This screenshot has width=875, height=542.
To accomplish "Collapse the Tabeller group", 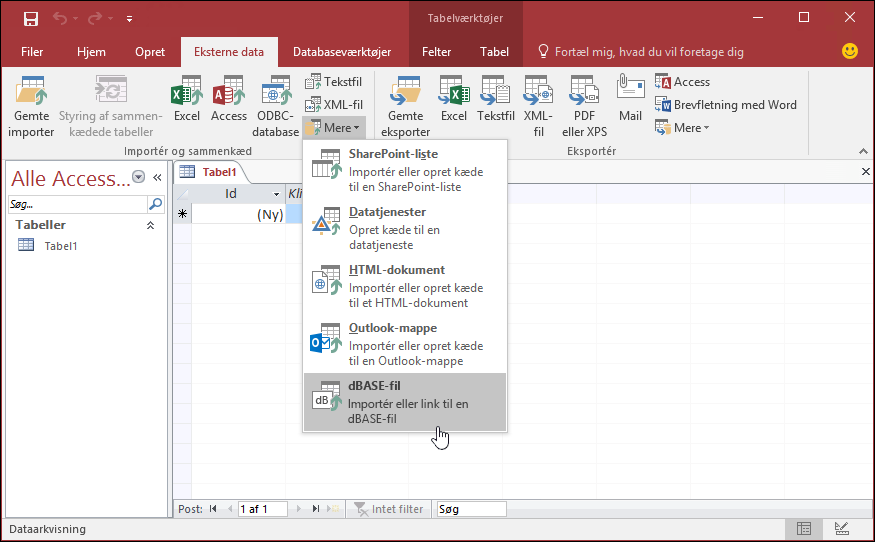I will click(150, 226).
